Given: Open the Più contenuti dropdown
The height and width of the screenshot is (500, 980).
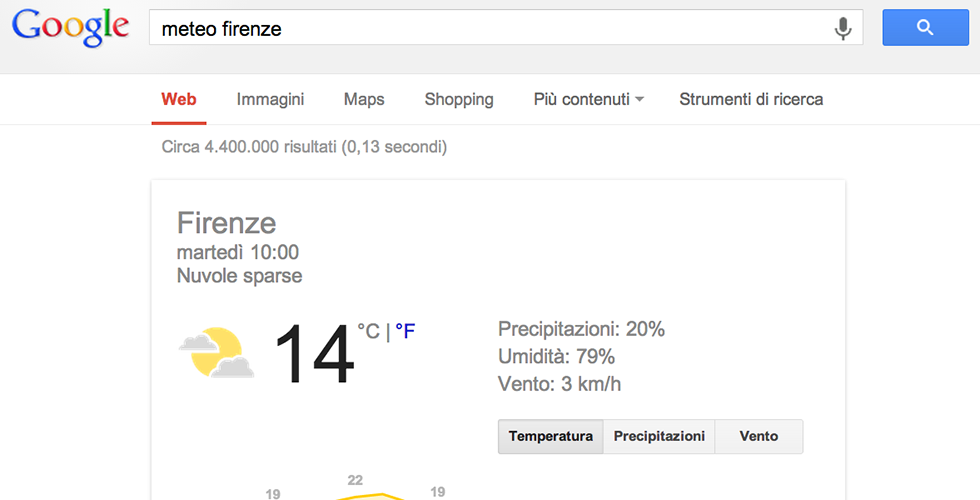Looking at the screenshot, I should click(x=581, y=99).
